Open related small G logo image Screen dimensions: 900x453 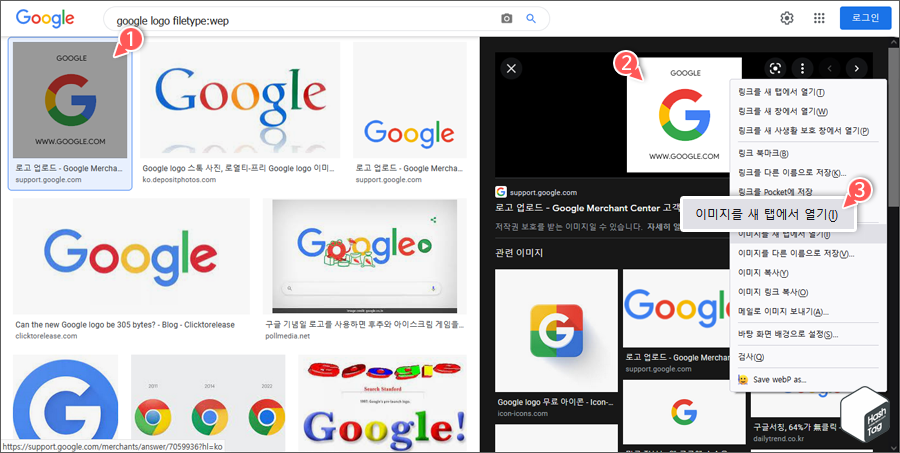coord(684,412)
